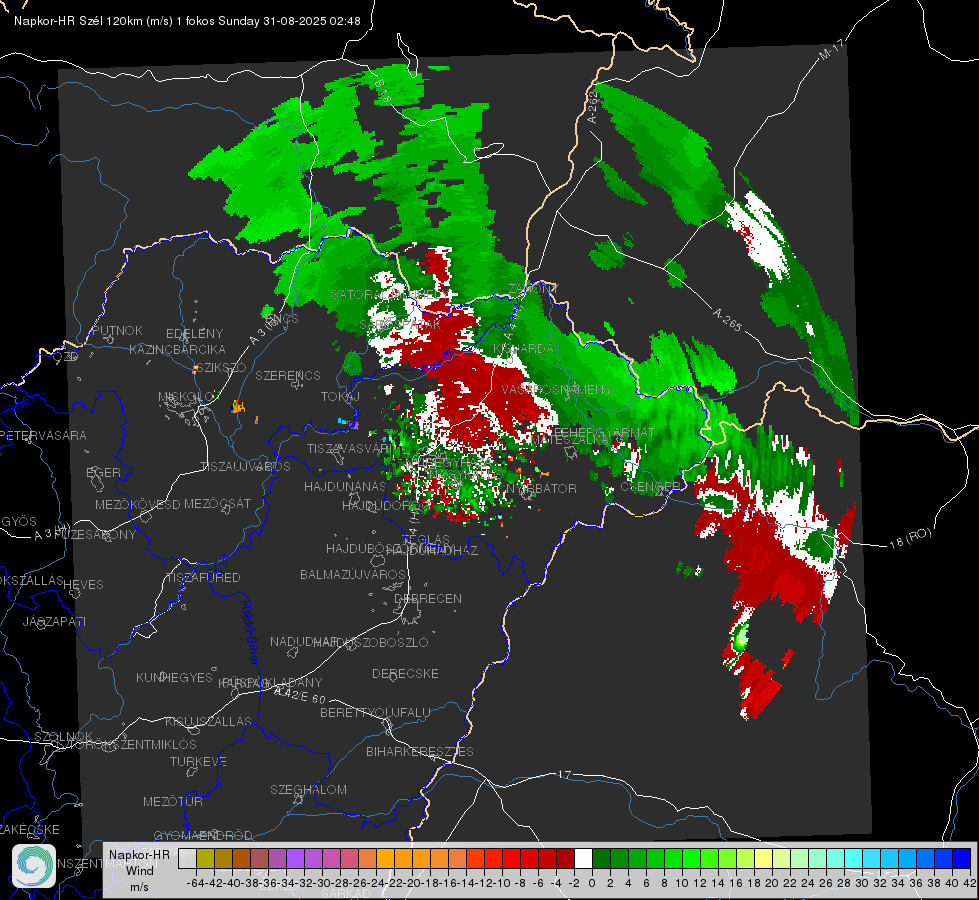Click the EDELENY town label
Image resolution: width=979 pixels, height=900 pixels.
point(194,334)
